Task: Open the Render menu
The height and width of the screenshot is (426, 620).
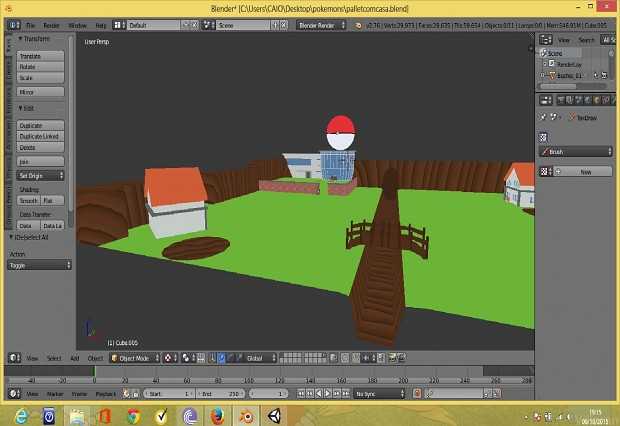Action: coord(51,23)
